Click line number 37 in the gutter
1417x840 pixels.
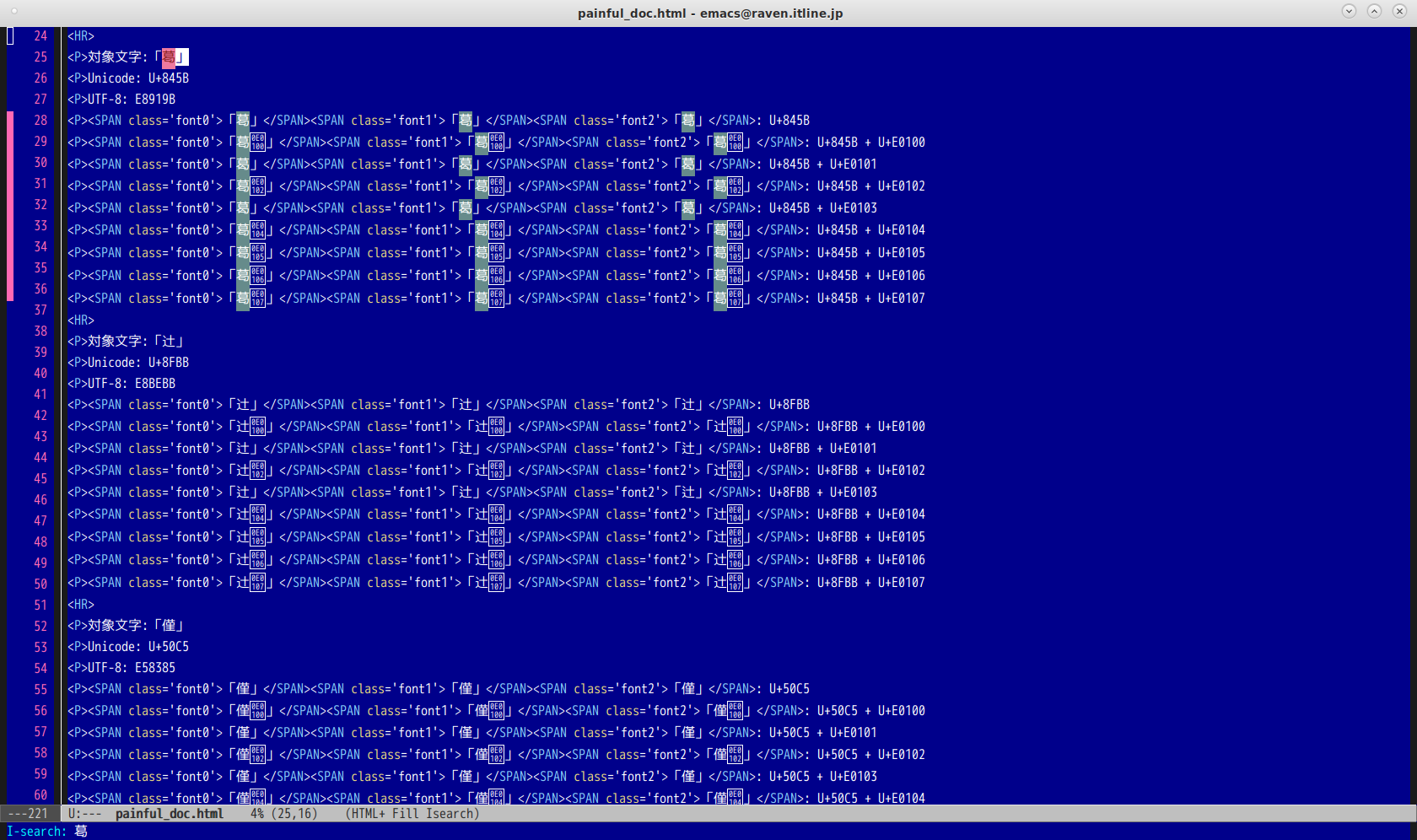[40, 310]
